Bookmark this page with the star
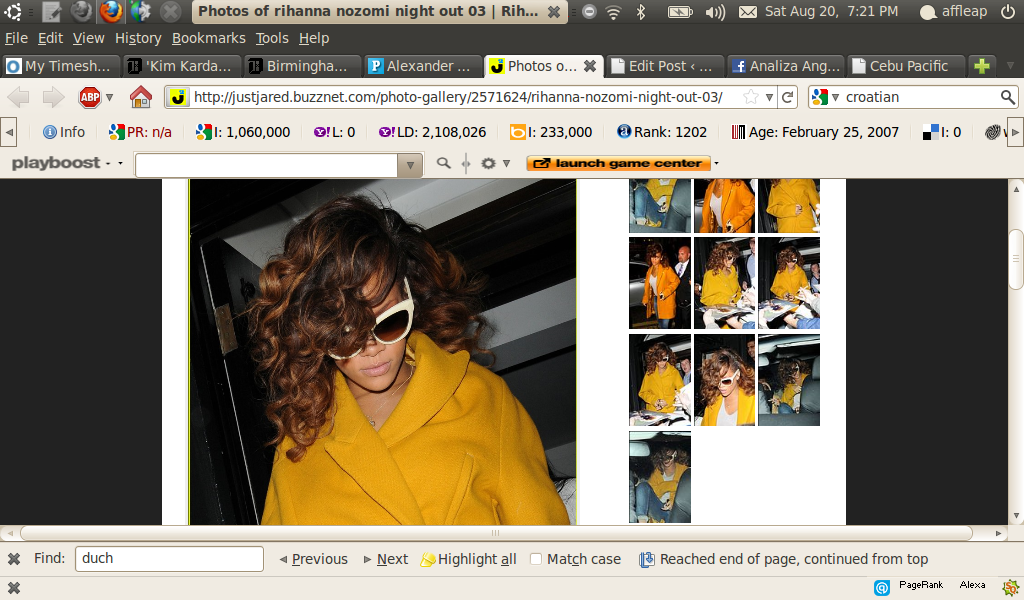This screenshot has width=1024, height=600. coord(751,97)
